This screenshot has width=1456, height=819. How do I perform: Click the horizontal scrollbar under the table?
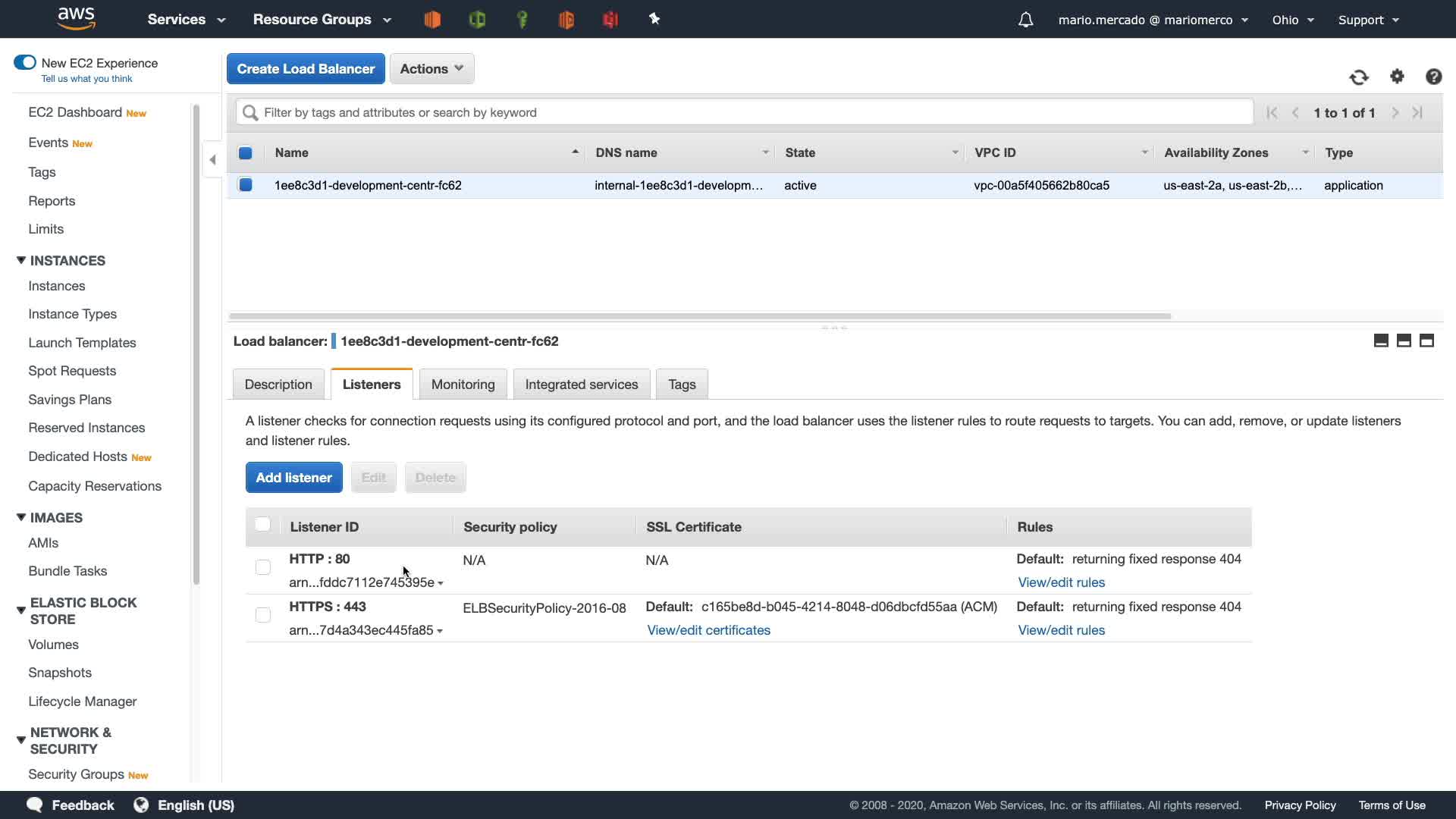tap(699, 315)
